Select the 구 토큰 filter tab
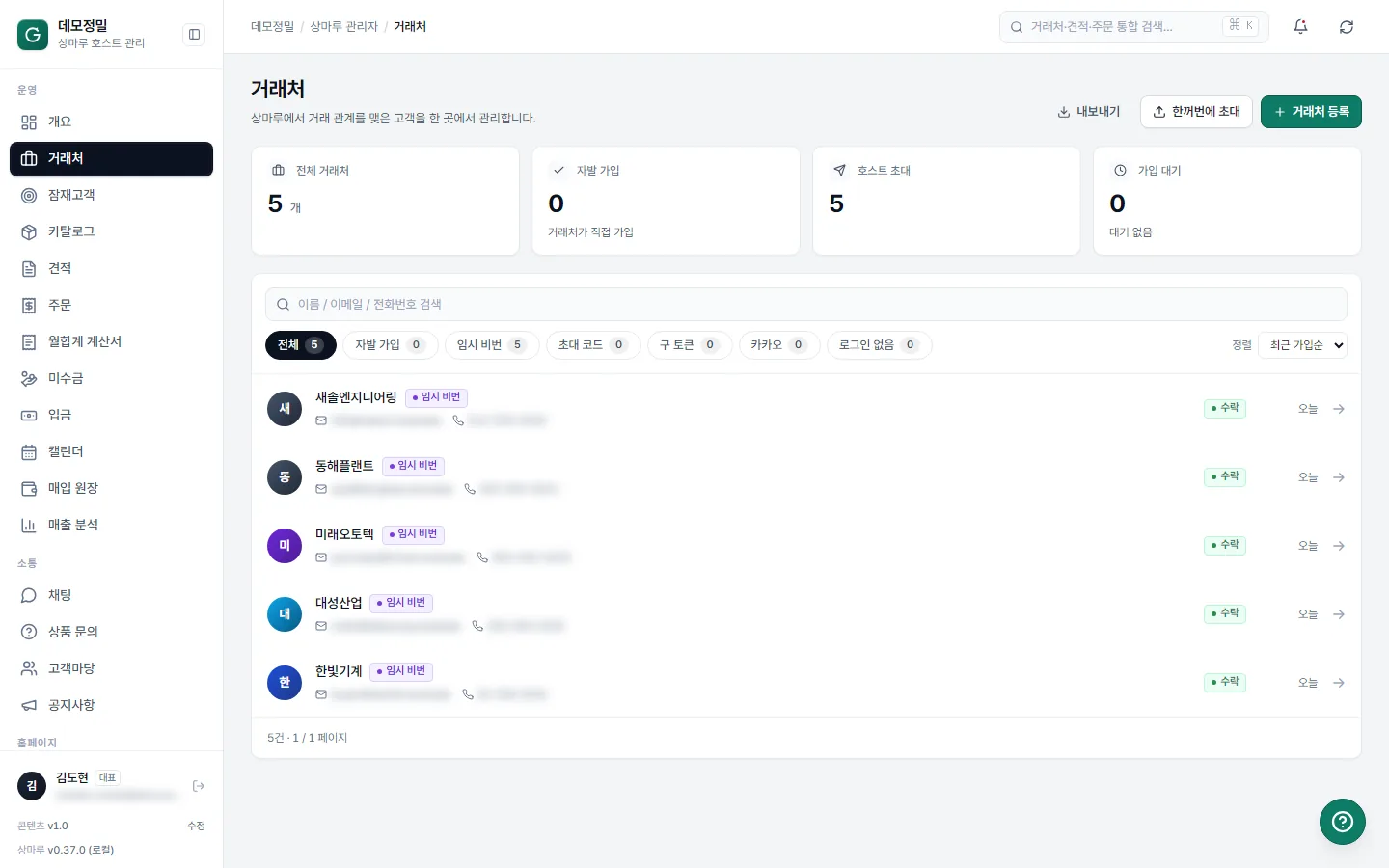Screen dimensions: 1389x868 690,345
